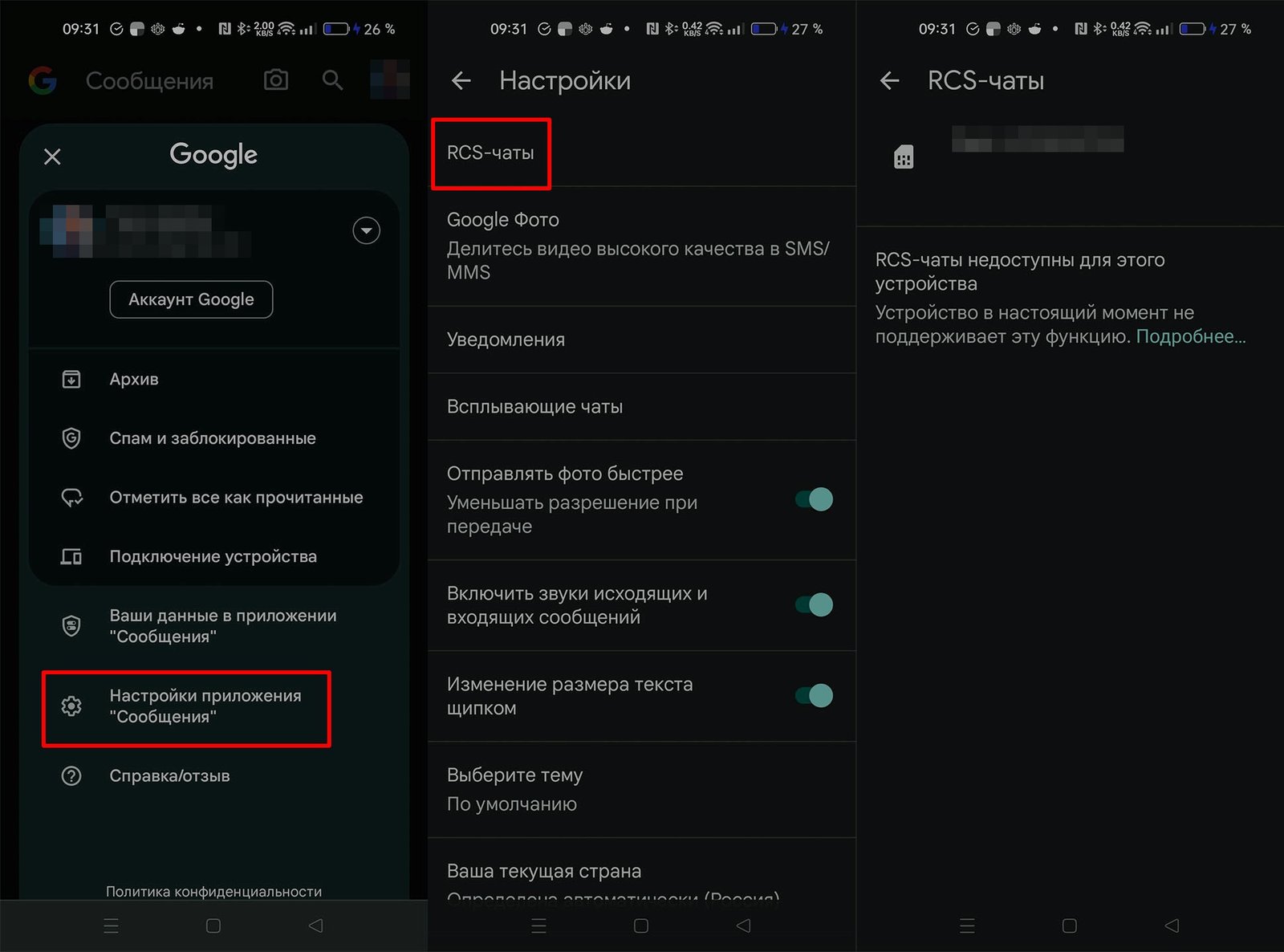Open Спам и заблокированные

coord(214,438)
